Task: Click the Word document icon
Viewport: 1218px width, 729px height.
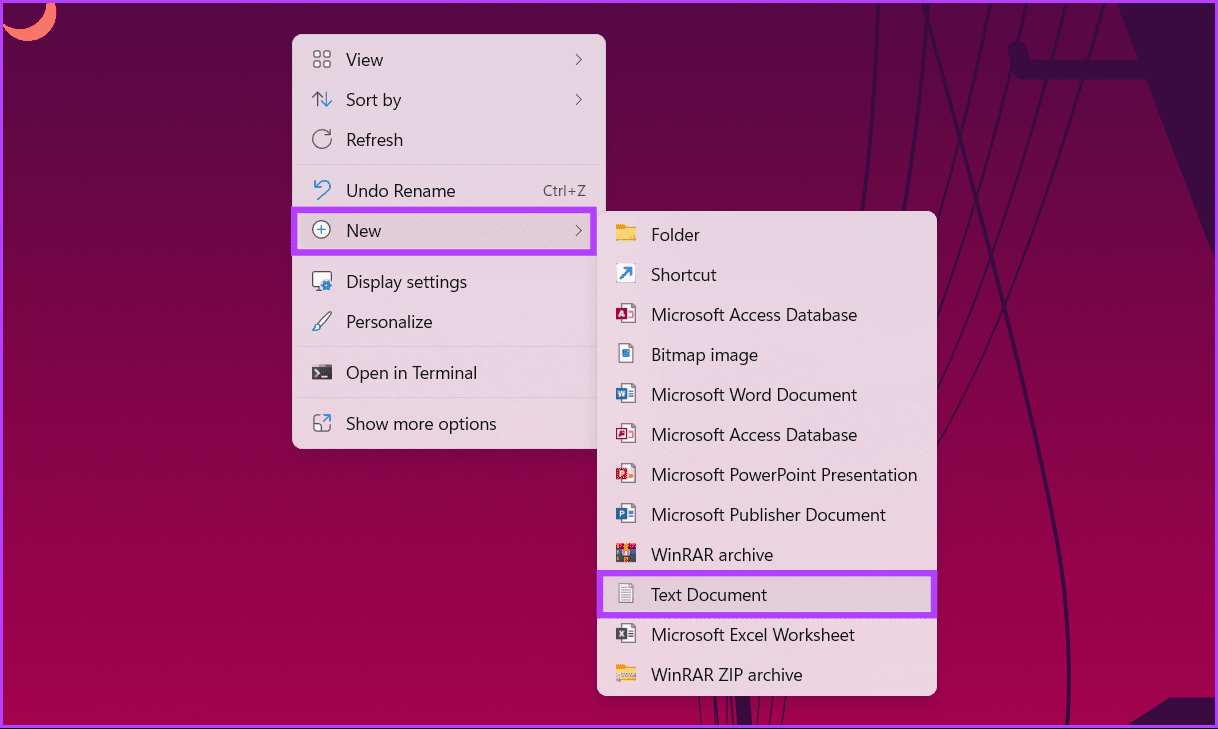Action: [626, 394]
